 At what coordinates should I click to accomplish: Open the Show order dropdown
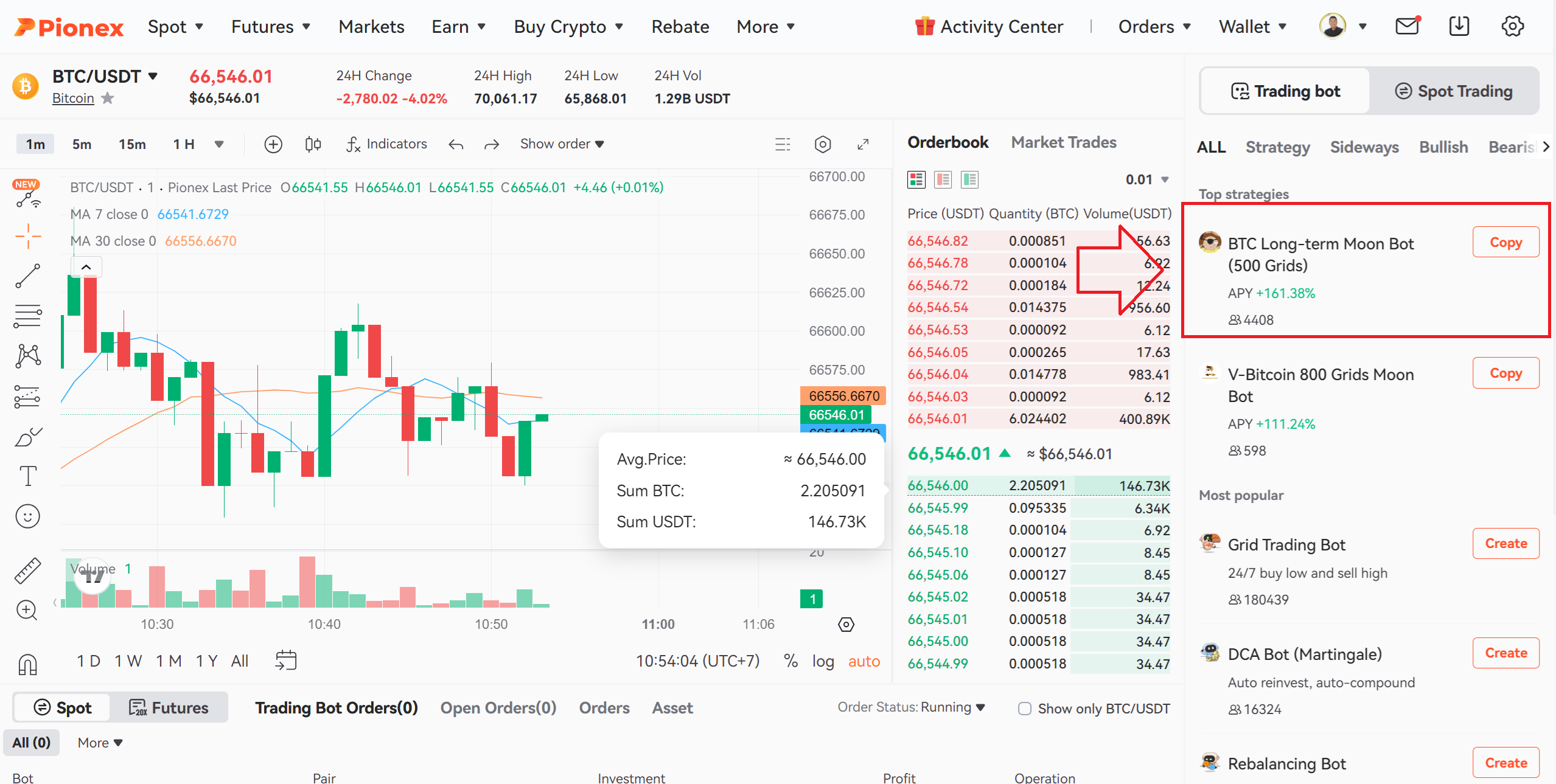click(x=562, y=144)
